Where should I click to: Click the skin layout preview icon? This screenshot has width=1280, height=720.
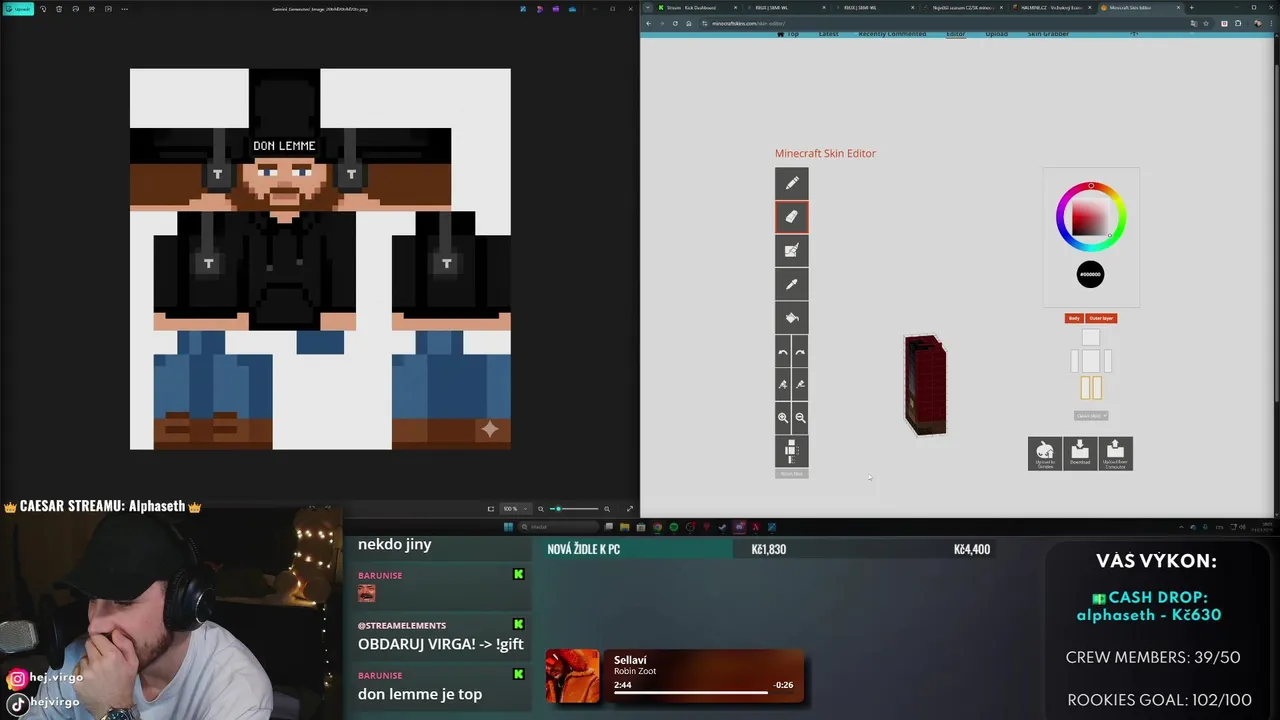click(791, 451)
